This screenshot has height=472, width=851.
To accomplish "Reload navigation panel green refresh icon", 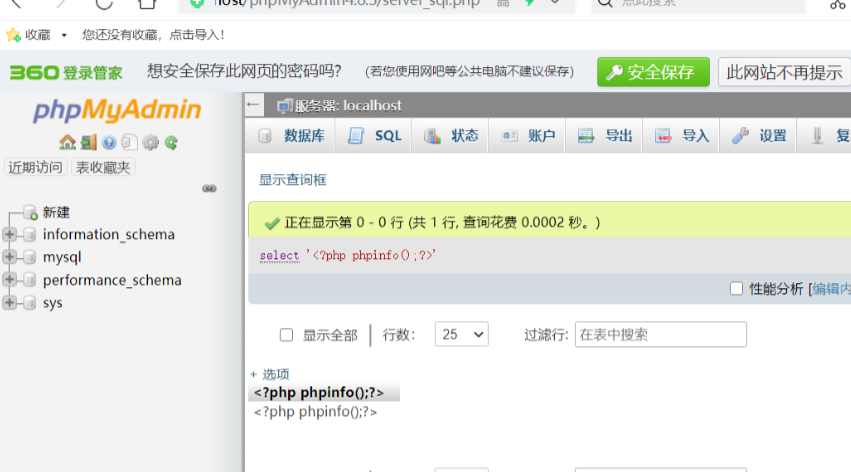I will (171, 142).
